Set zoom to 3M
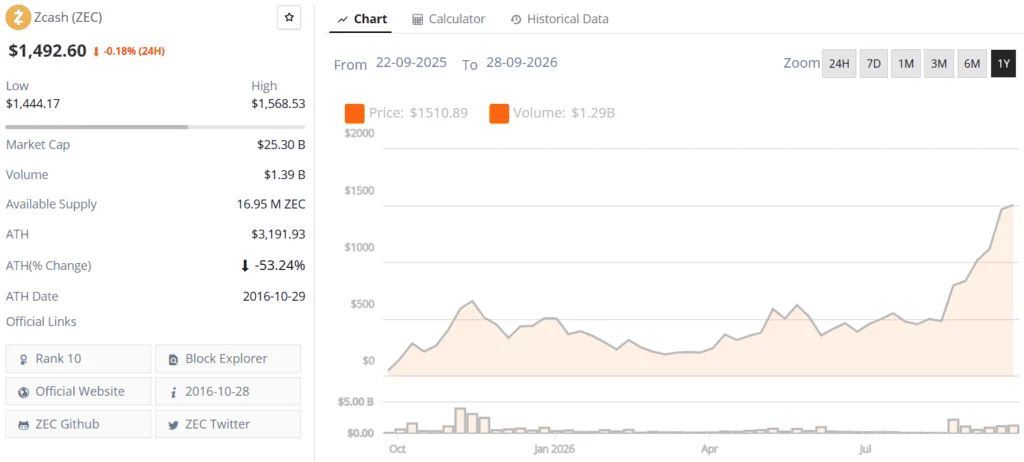The image size is (1024, 462). pos(938,63)
